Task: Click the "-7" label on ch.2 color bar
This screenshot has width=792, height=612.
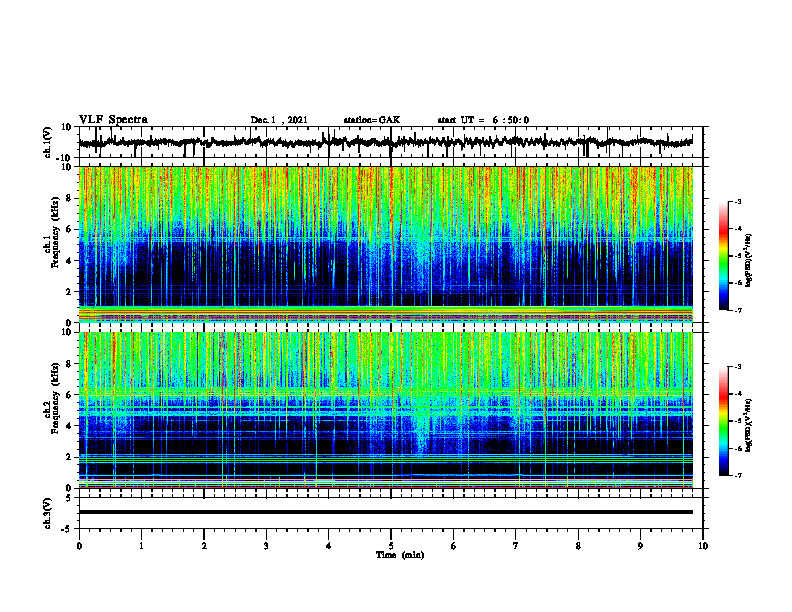Action: 738,476
